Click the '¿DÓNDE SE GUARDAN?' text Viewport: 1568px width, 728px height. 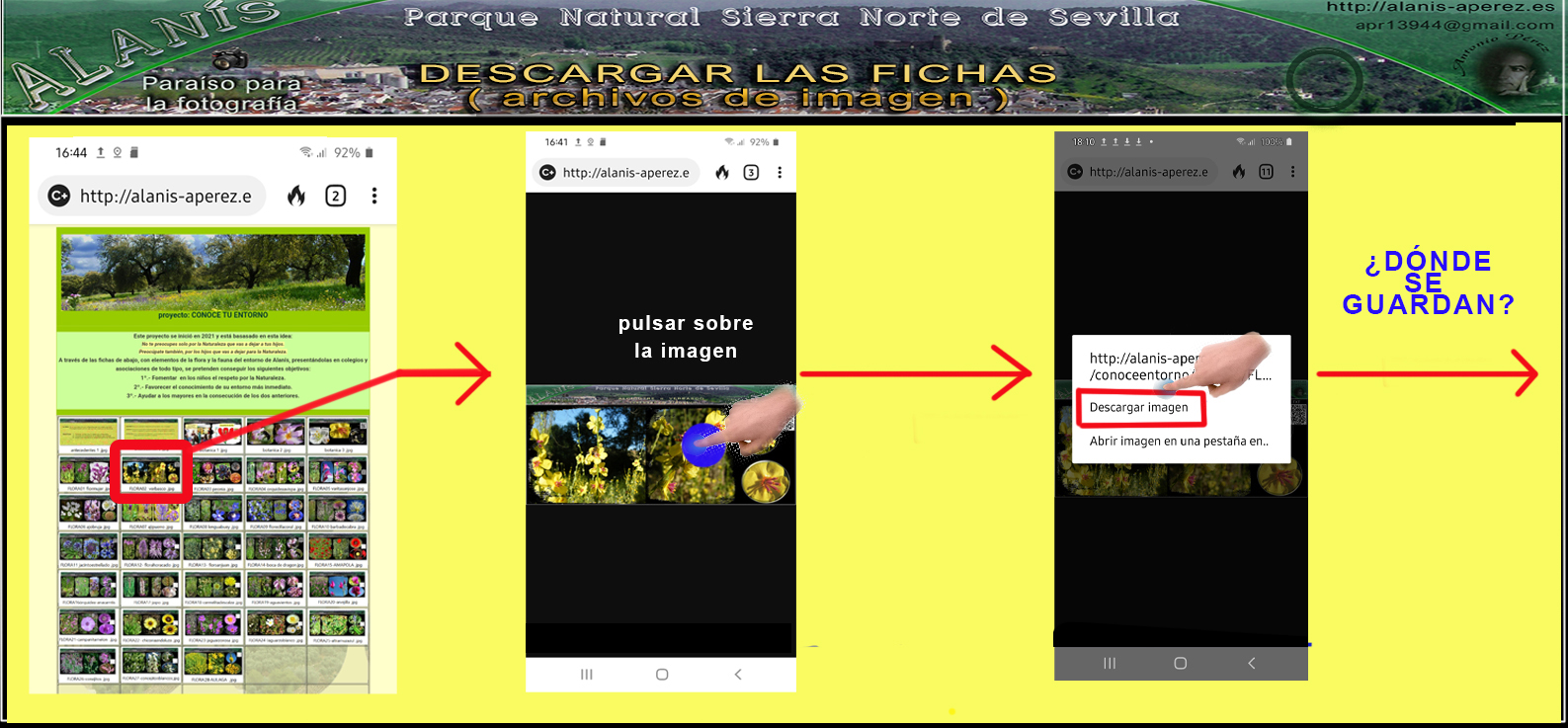tap(1428, 283)
